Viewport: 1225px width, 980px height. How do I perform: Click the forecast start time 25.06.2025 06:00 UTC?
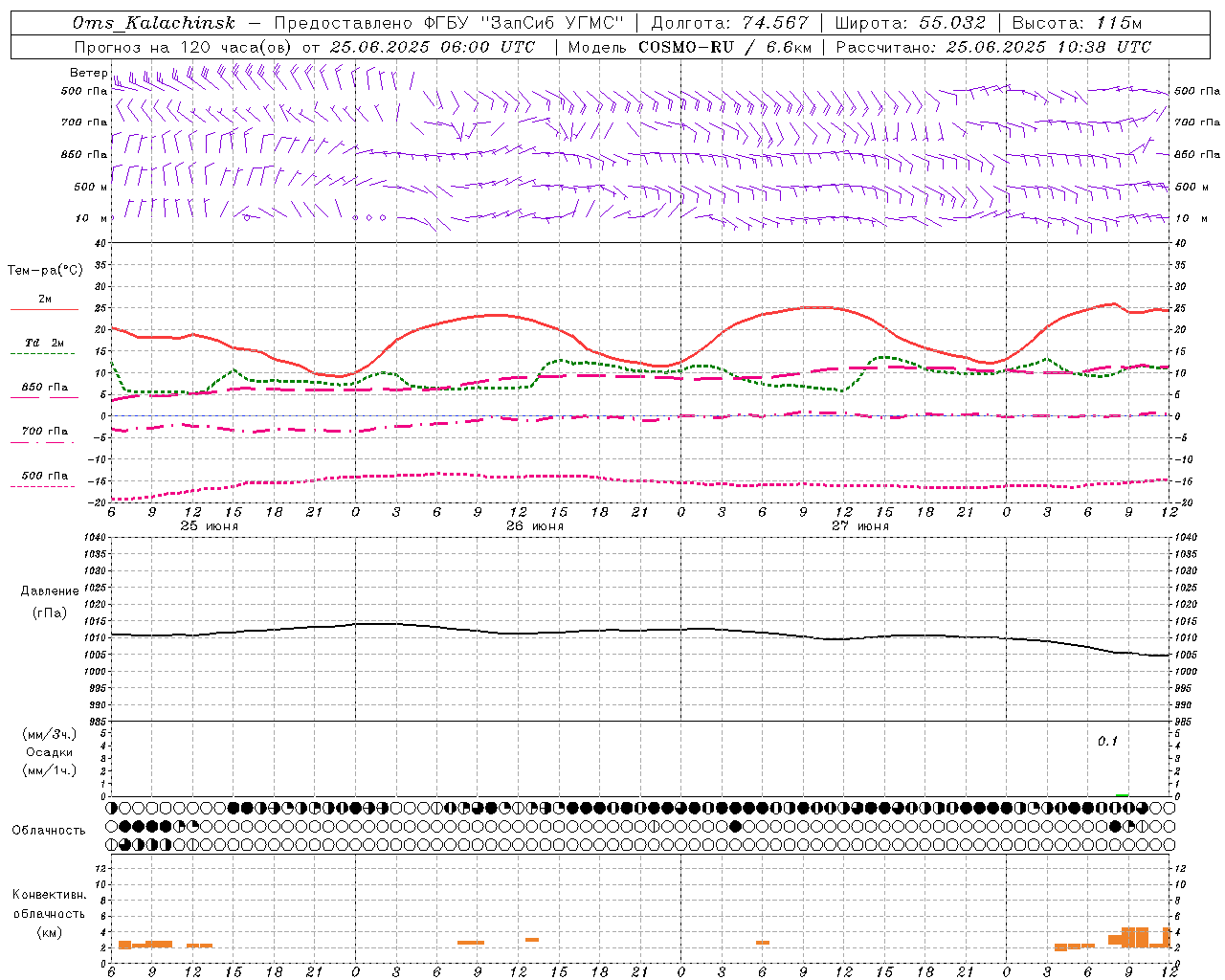[432, 47]
